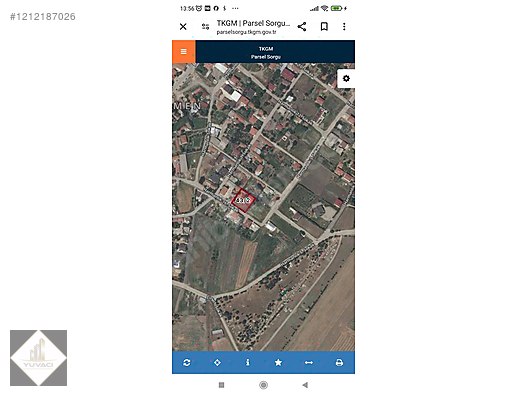Select the measure distance arrows icon
The height and width of the screenshot is (396, 528).
309,362
